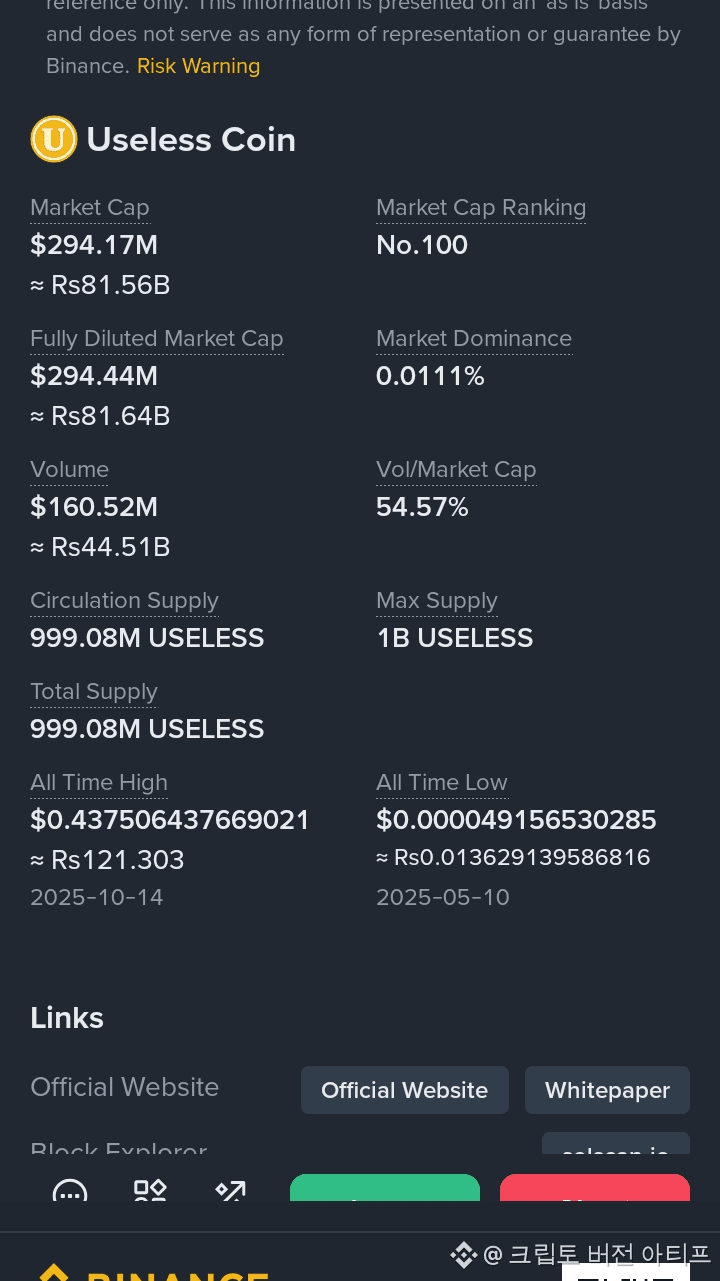This screenshot has width=720, height=1281.
Task: Tap the Market Dominance label
Action: coord(474,338)
